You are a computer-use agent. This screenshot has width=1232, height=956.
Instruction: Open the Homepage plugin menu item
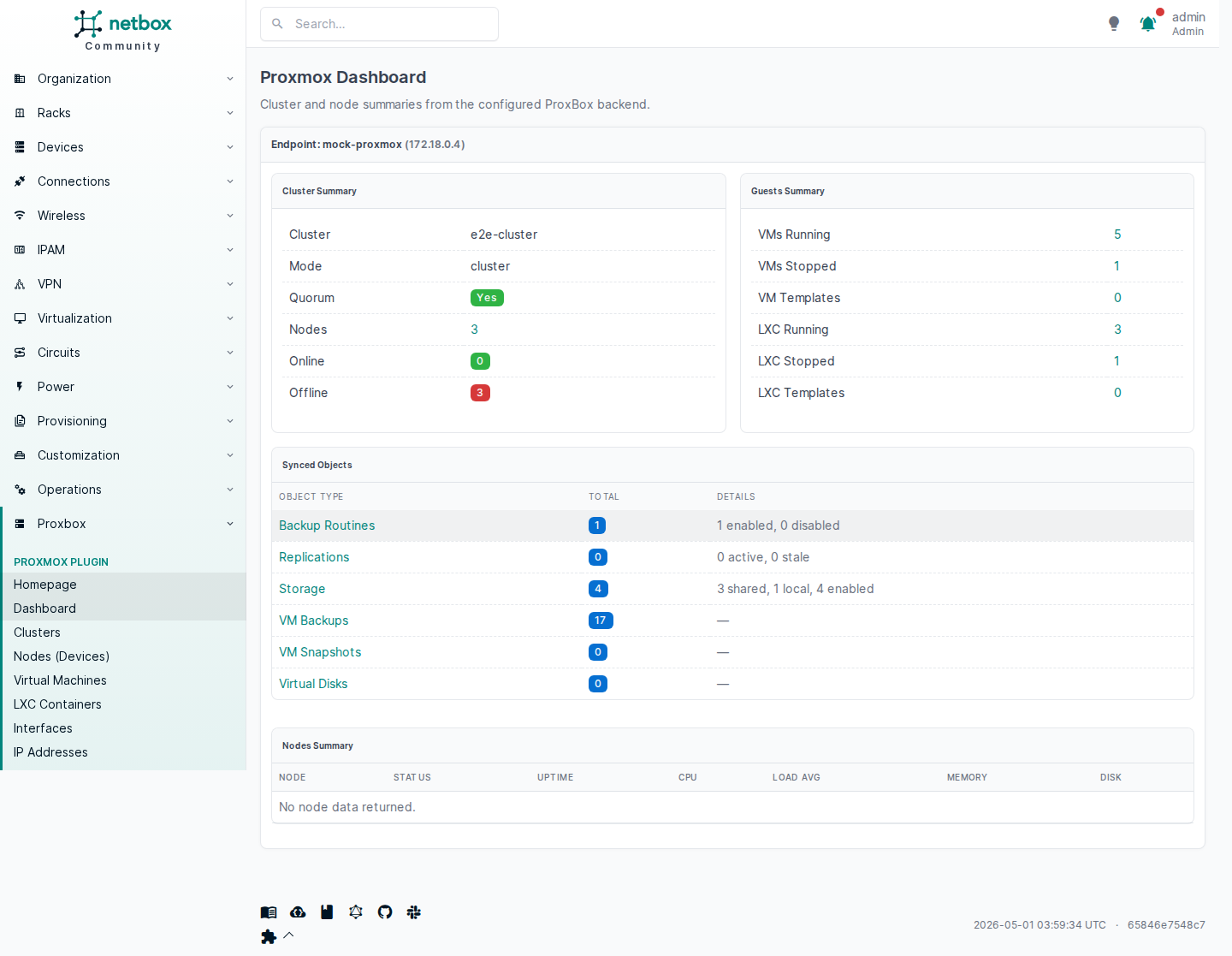tap(124, 585)
